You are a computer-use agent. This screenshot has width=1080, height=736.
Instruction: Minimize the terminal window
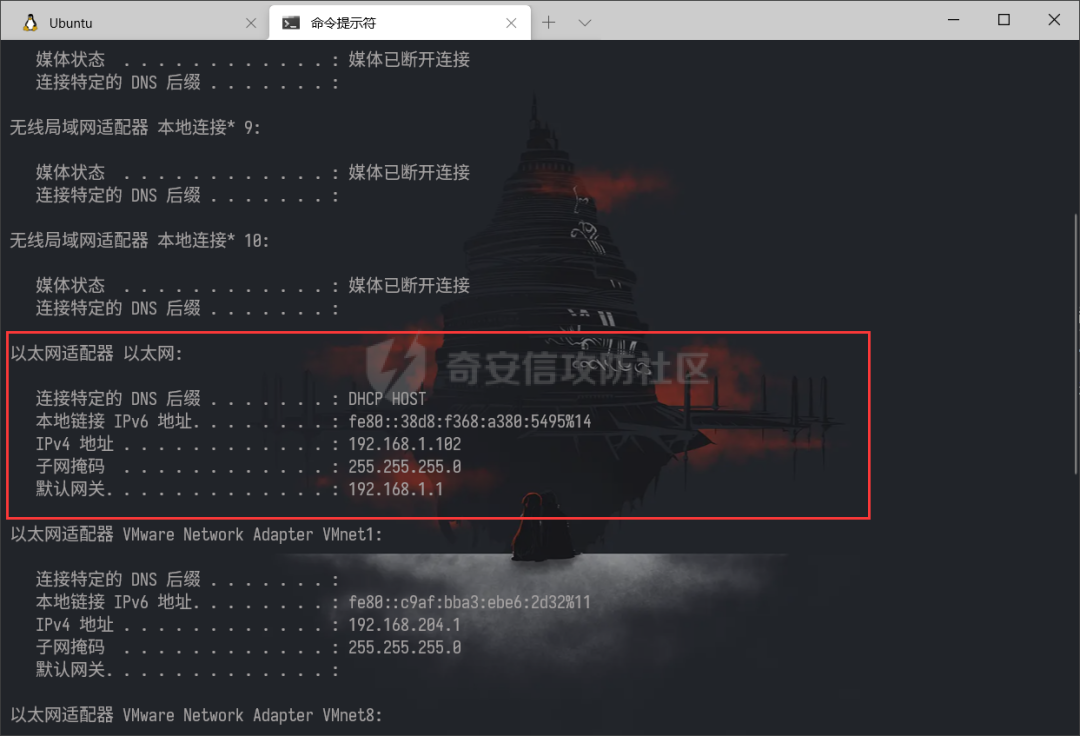click(x=953, y=20)
